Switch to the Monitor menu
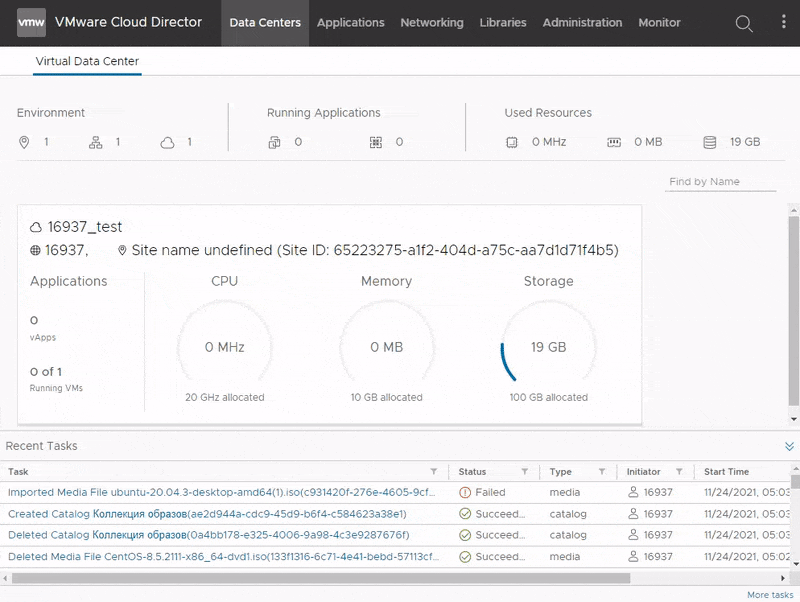This screenshot has height=602, width=800. point(659,23)
